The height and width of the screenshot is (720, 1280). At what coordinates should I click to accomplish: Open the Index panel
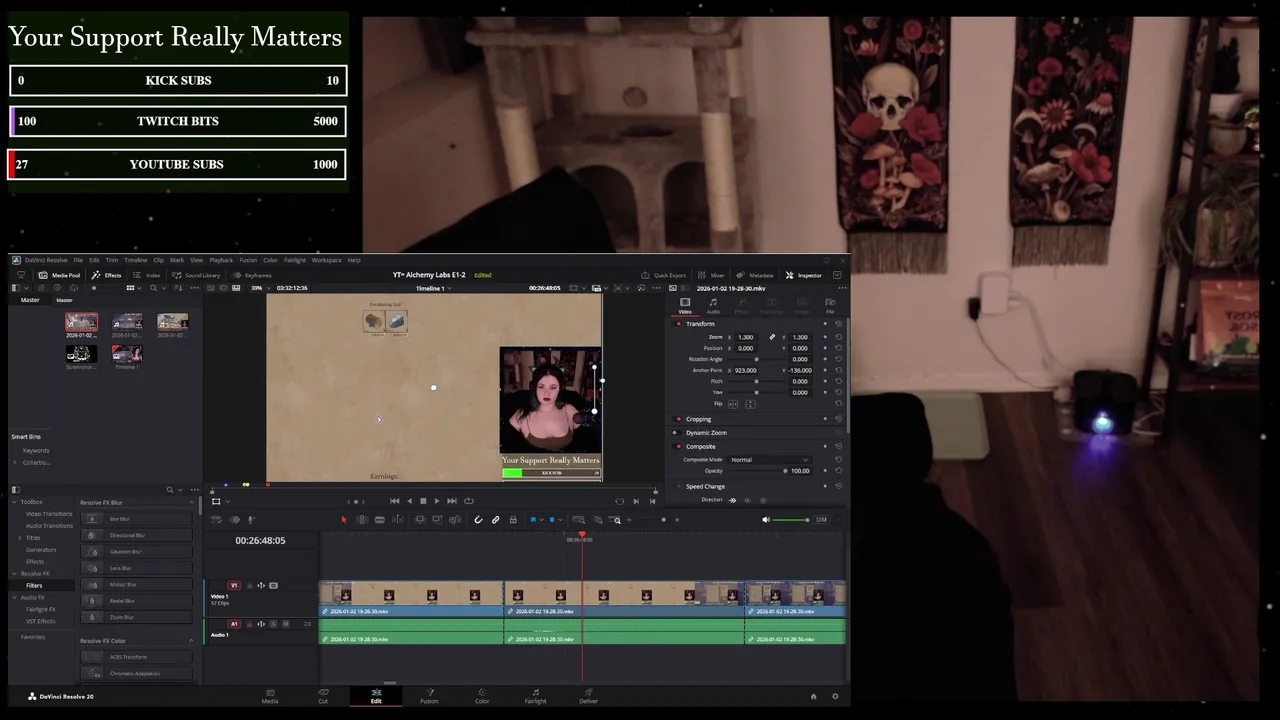point(147,275)
